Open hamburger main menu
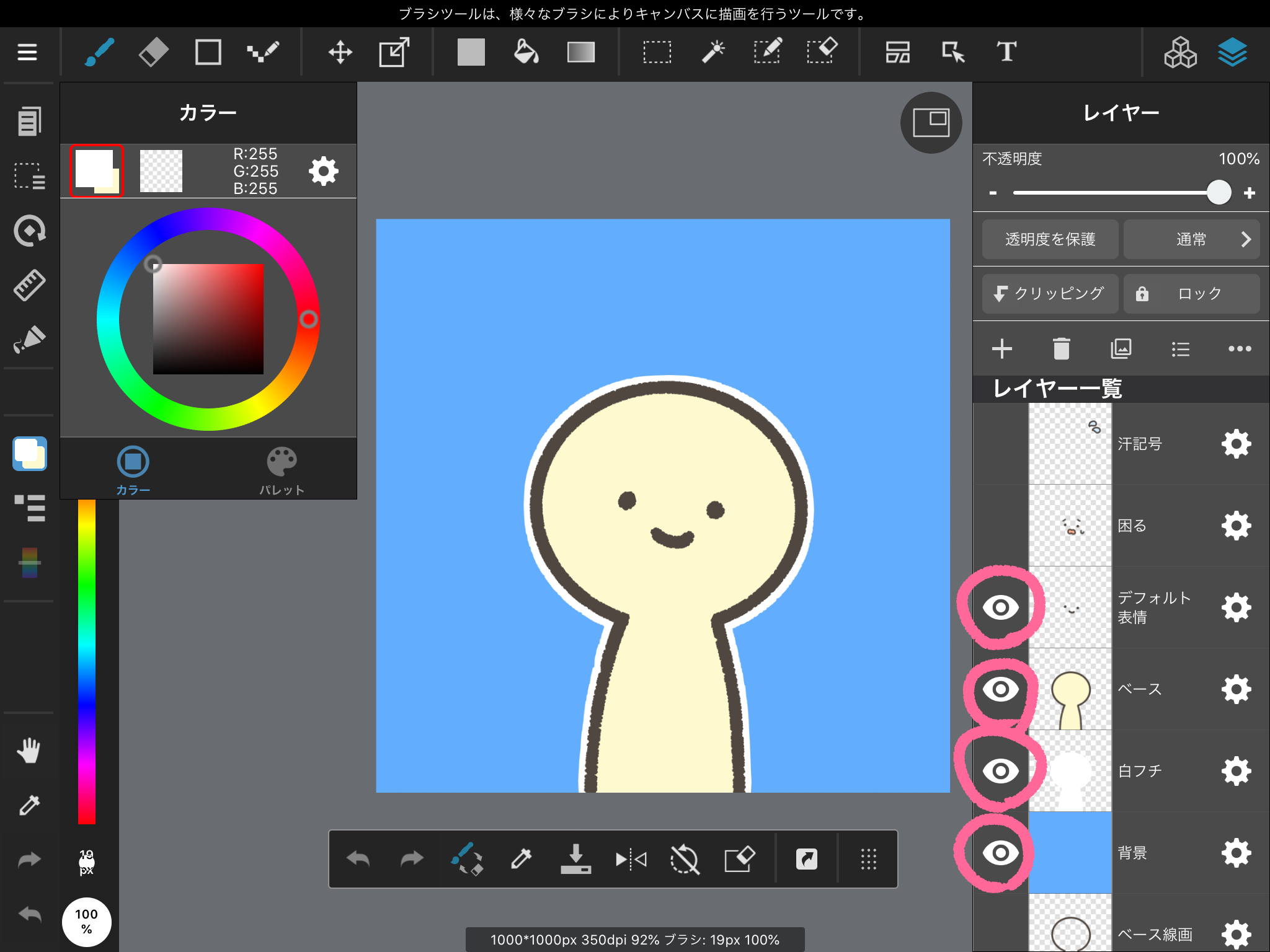Screen dimensions: 1270x952 pos(27,52)
